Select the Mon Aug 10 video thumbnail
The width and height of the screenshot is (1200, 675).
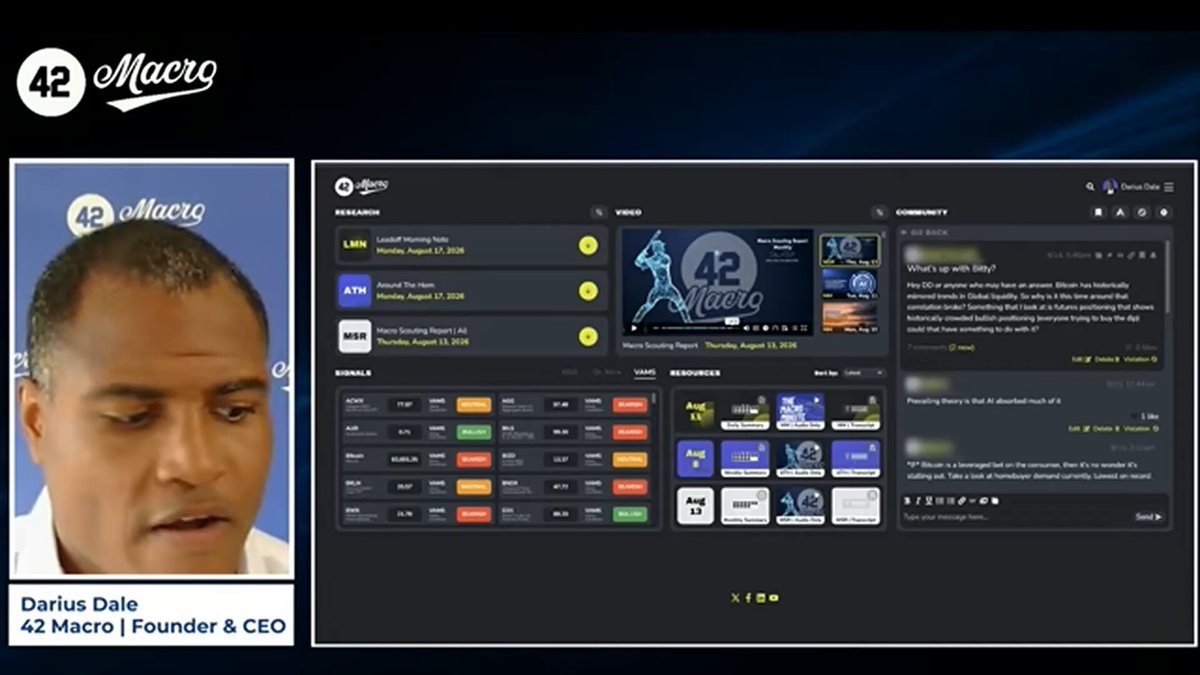coord(850,317)
